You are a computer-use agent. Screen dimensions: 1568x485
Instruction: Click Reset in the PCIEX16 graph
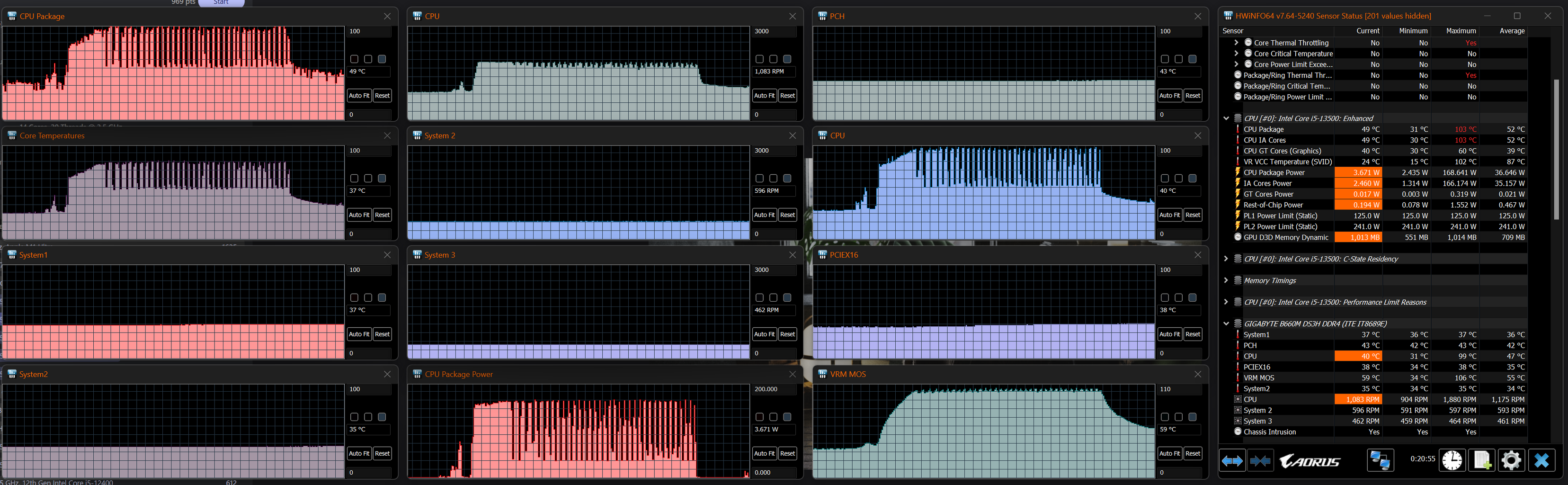click(x=1193, y=334)
